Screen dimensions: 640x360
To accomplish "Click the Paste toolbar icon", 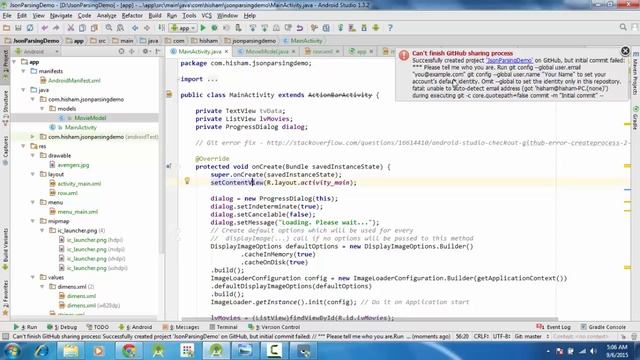I will coord(94,28).
